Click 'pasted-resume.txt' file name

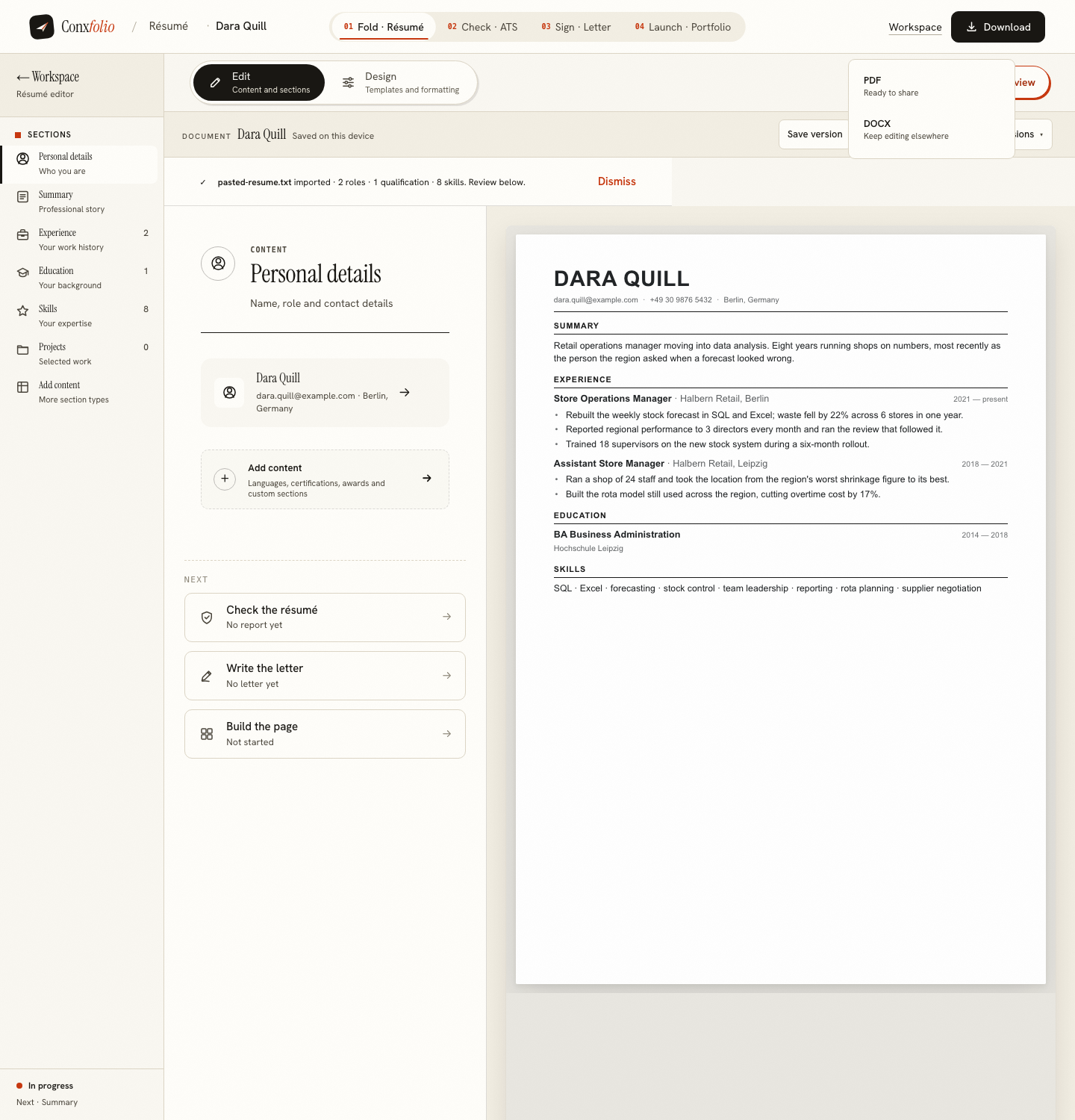pyautogui.click(x=255, y=182)
